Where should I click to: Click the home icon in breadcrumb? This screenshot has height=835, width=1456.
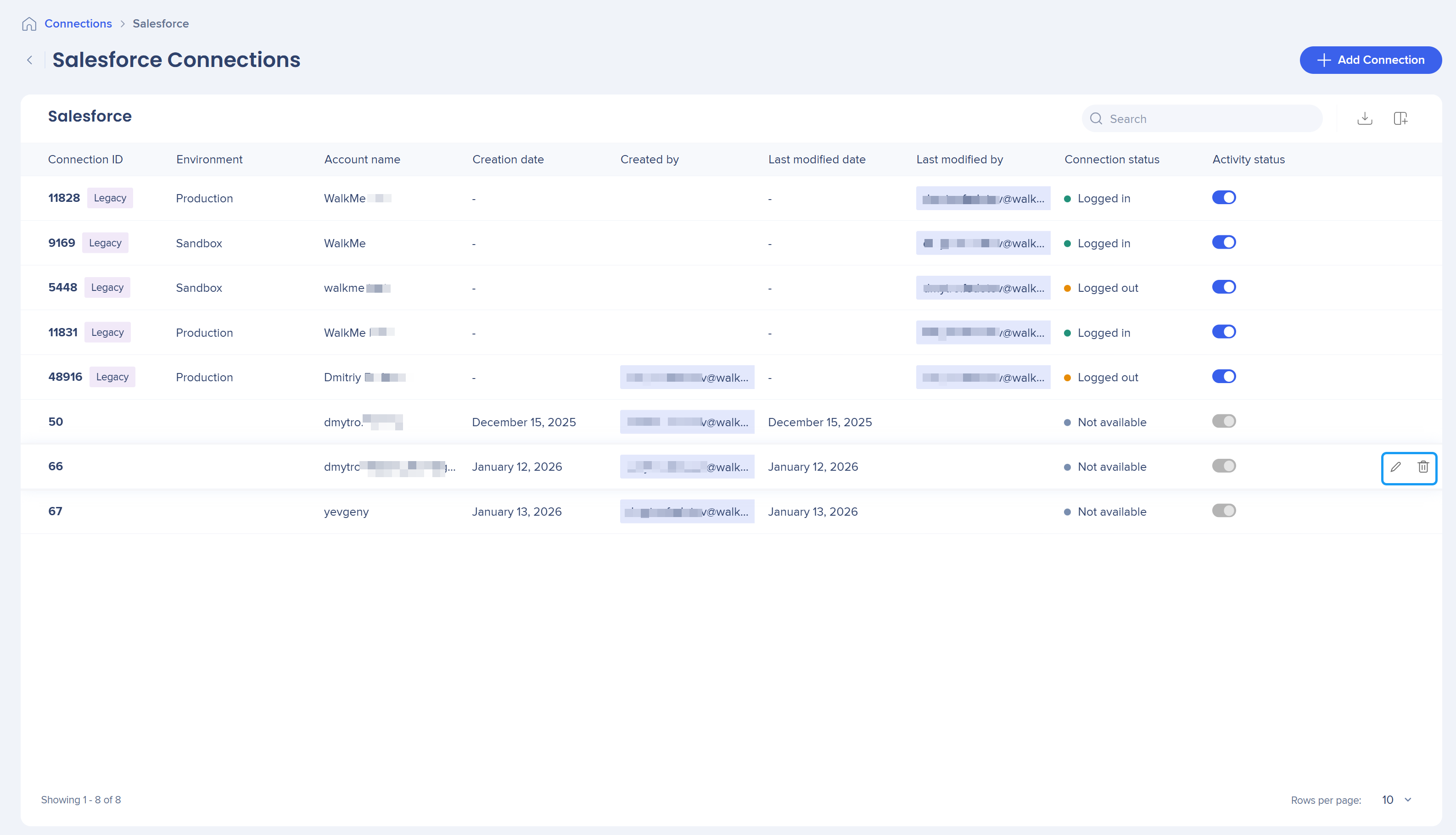(x=28, y=24)
